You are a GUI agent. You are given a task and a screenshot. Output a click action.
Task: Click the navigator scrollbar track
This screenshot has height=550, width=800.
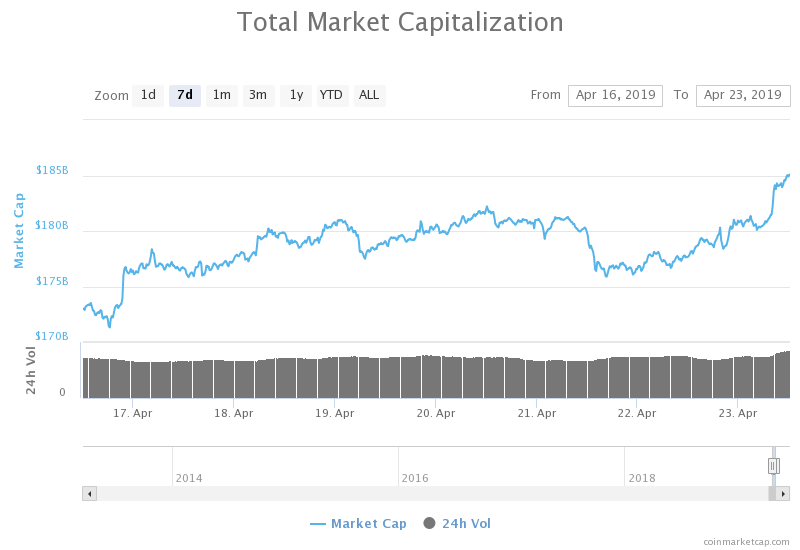point(430,493)
